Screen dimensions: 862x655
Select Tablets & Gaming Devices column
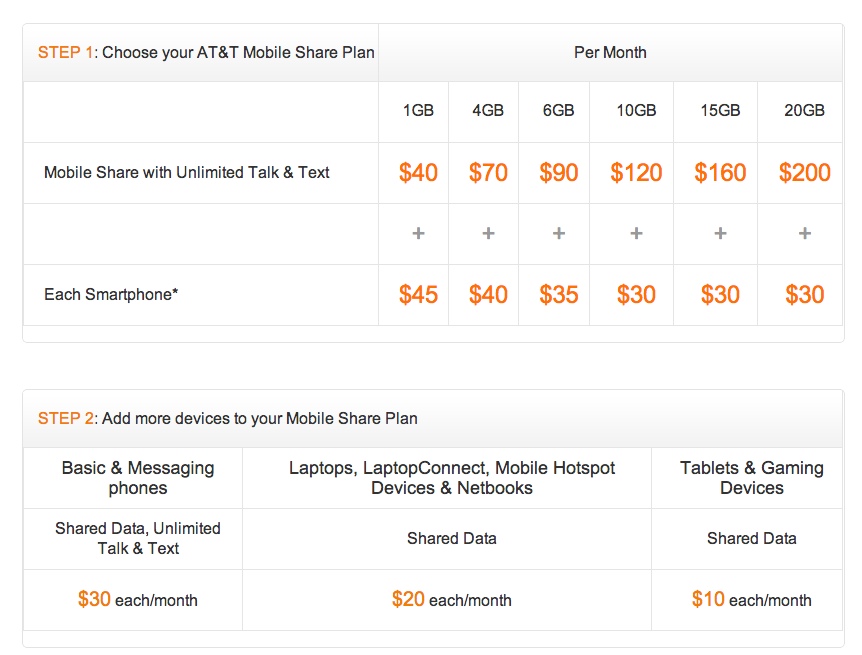(x=751, y=477)
